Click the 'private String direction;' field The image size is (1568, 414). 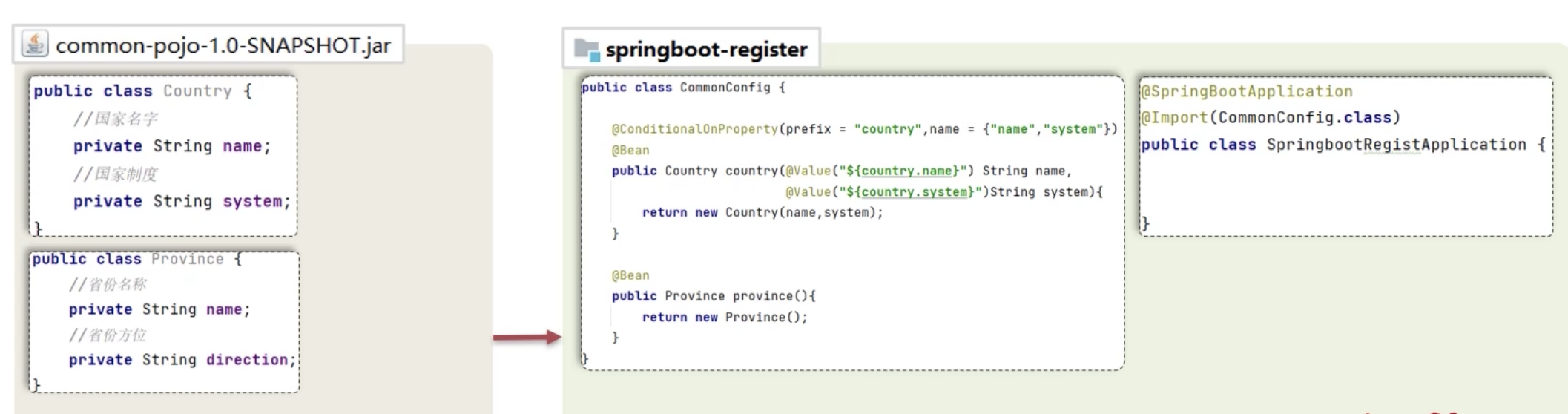pos(182,360)
